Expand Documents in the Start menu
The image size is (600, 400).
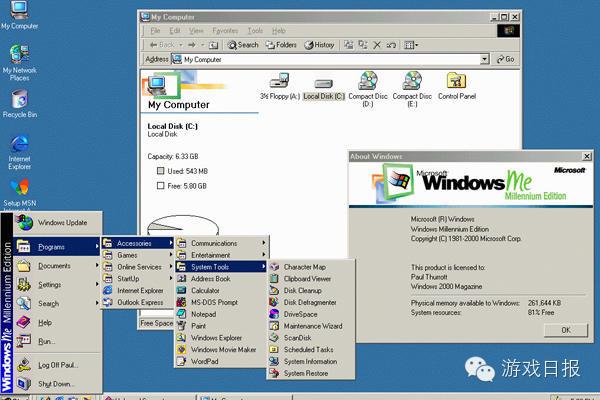[58, 266]
